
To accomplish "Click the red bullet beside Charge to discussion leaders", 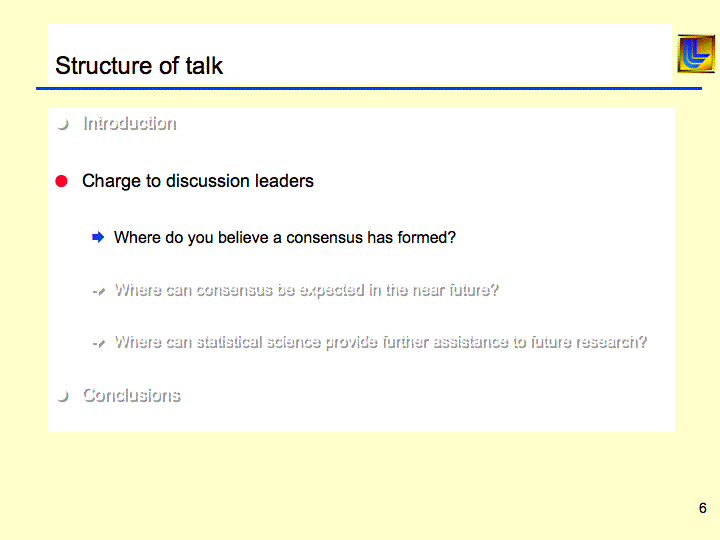I will coord(61,181).
